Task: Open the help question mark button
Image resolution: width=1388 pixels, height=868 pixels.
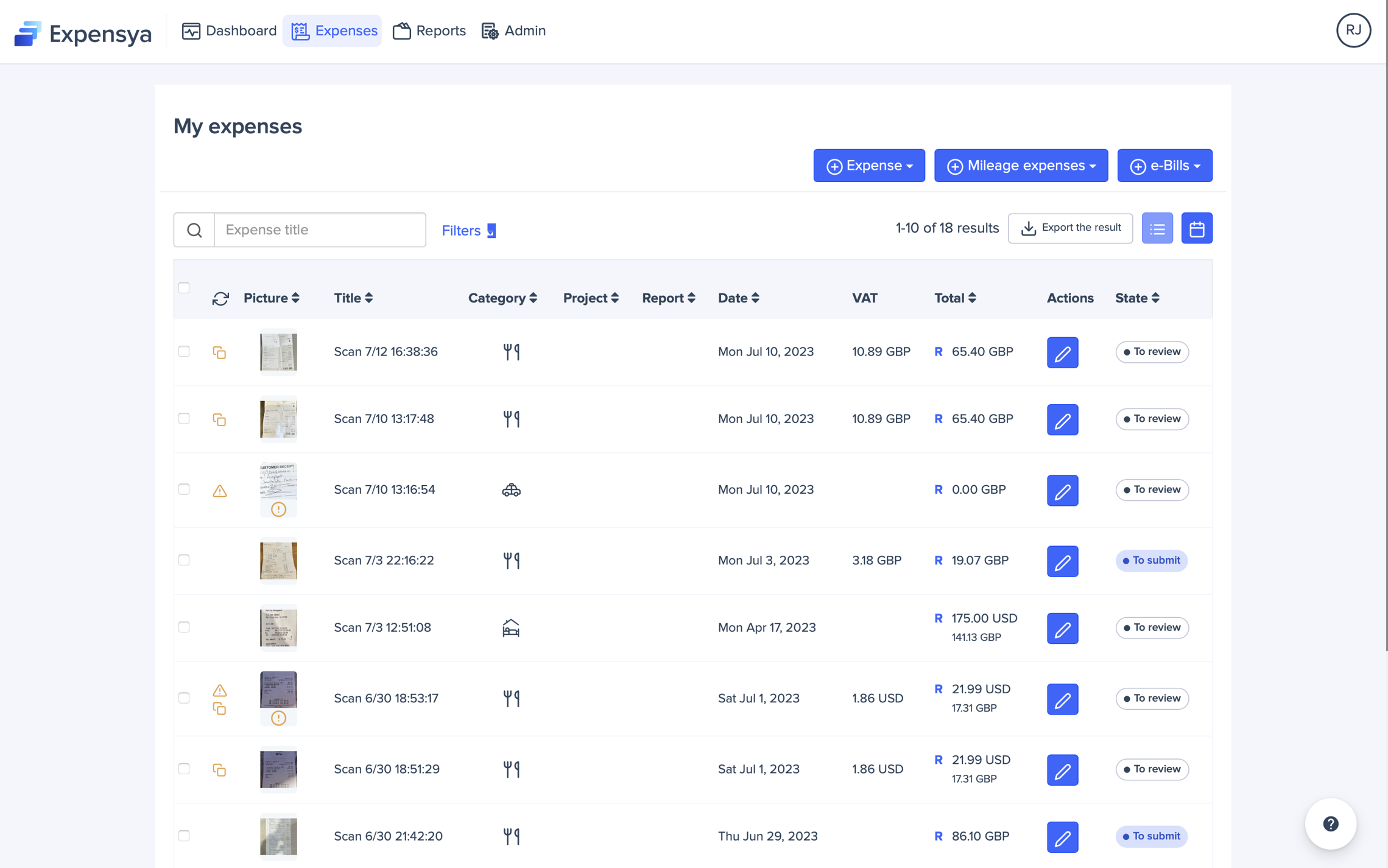Action: click(x=1330, y=824)
